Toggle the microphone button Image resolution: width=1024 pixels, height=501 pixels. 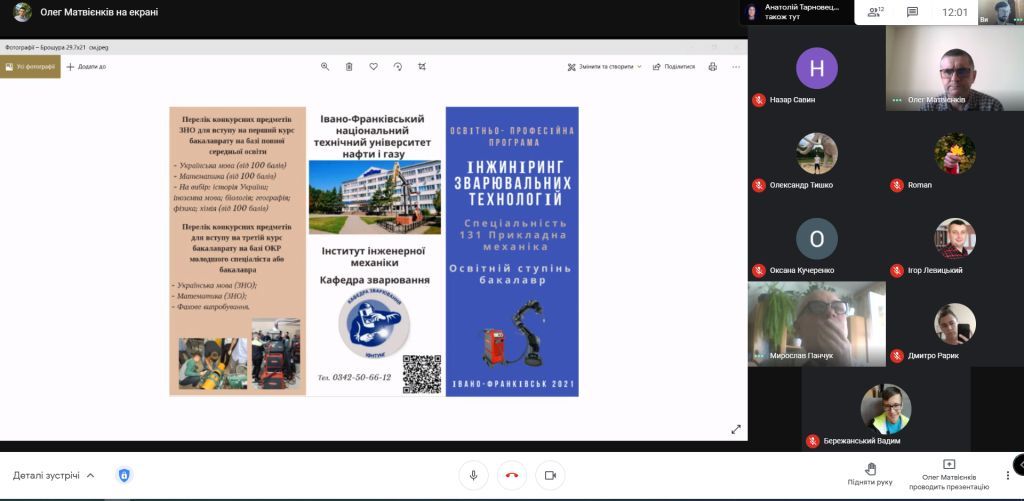473,476
